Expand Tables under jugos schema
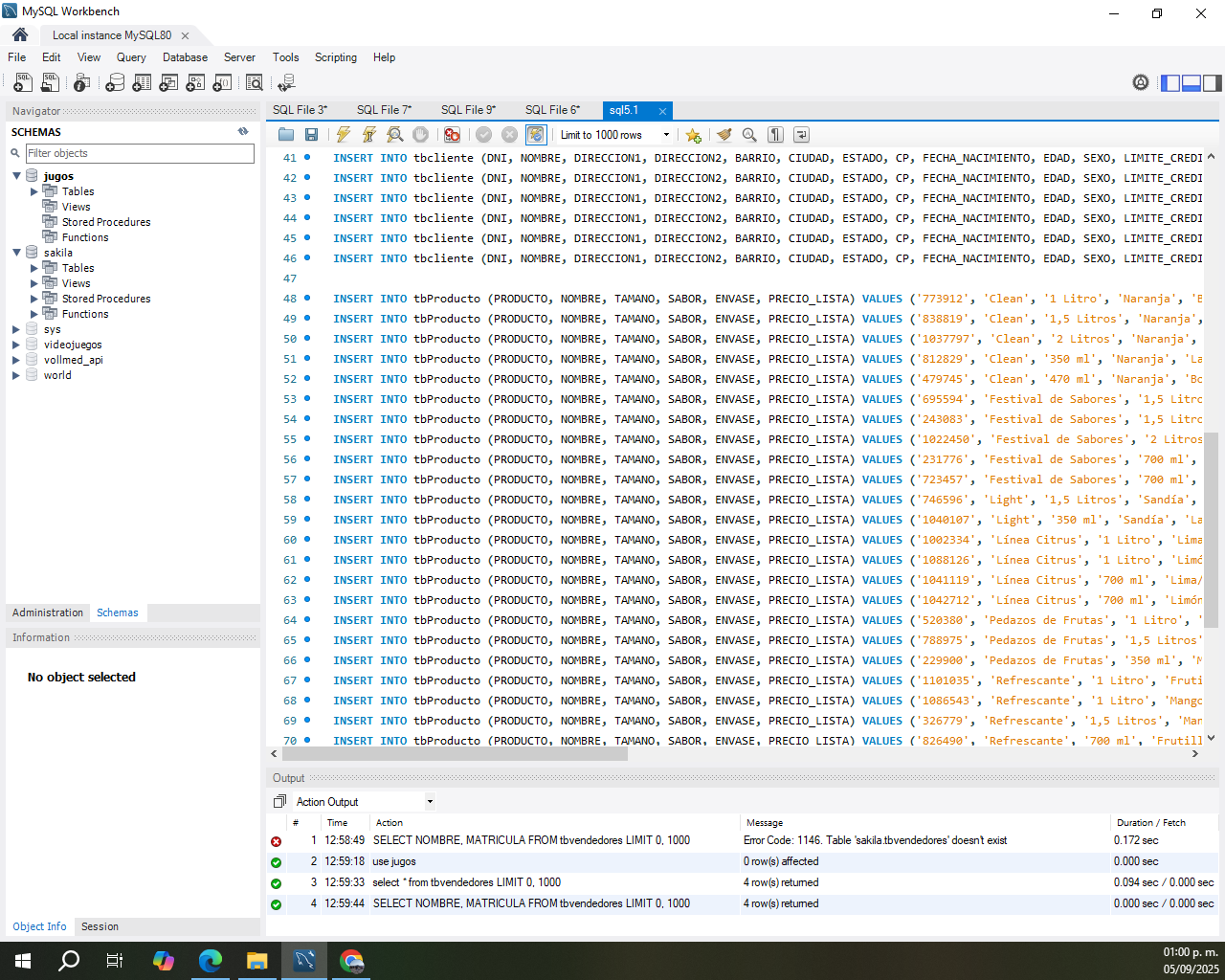Viewport: 1225px width, 980px height. click(x=33, y=191)
